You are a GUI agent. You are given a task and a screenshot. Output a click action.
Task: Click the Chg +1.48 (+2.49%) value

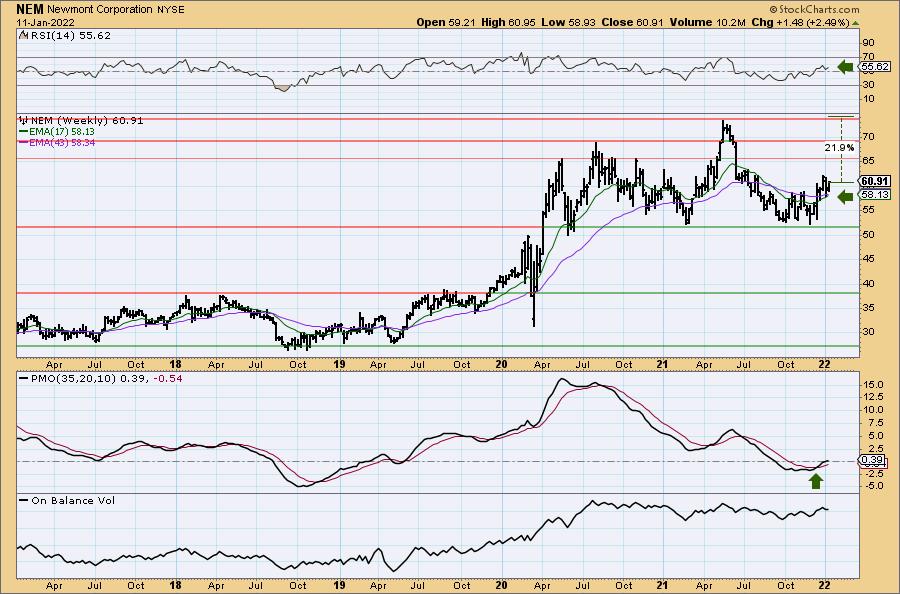(800, 22)
